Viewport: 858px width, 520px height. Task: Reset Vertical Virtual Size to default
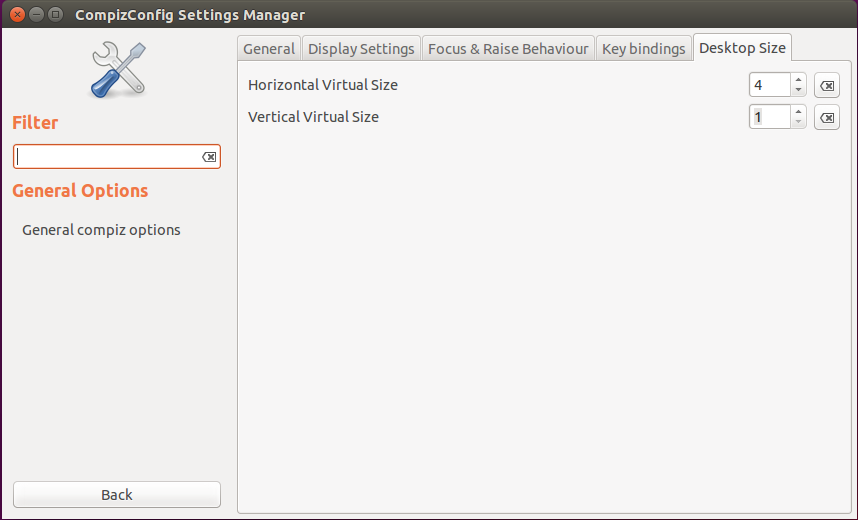click(827, 118)
